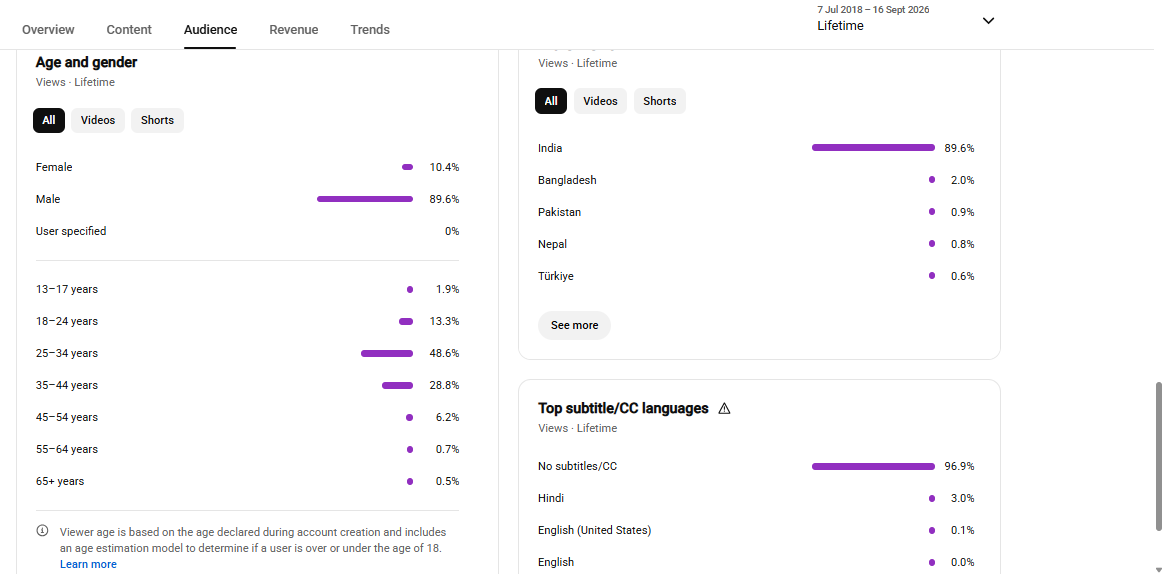Select Videos filter in geography card
The width and height of the screenshot is (1163, 574).
(x=601, y=101)
